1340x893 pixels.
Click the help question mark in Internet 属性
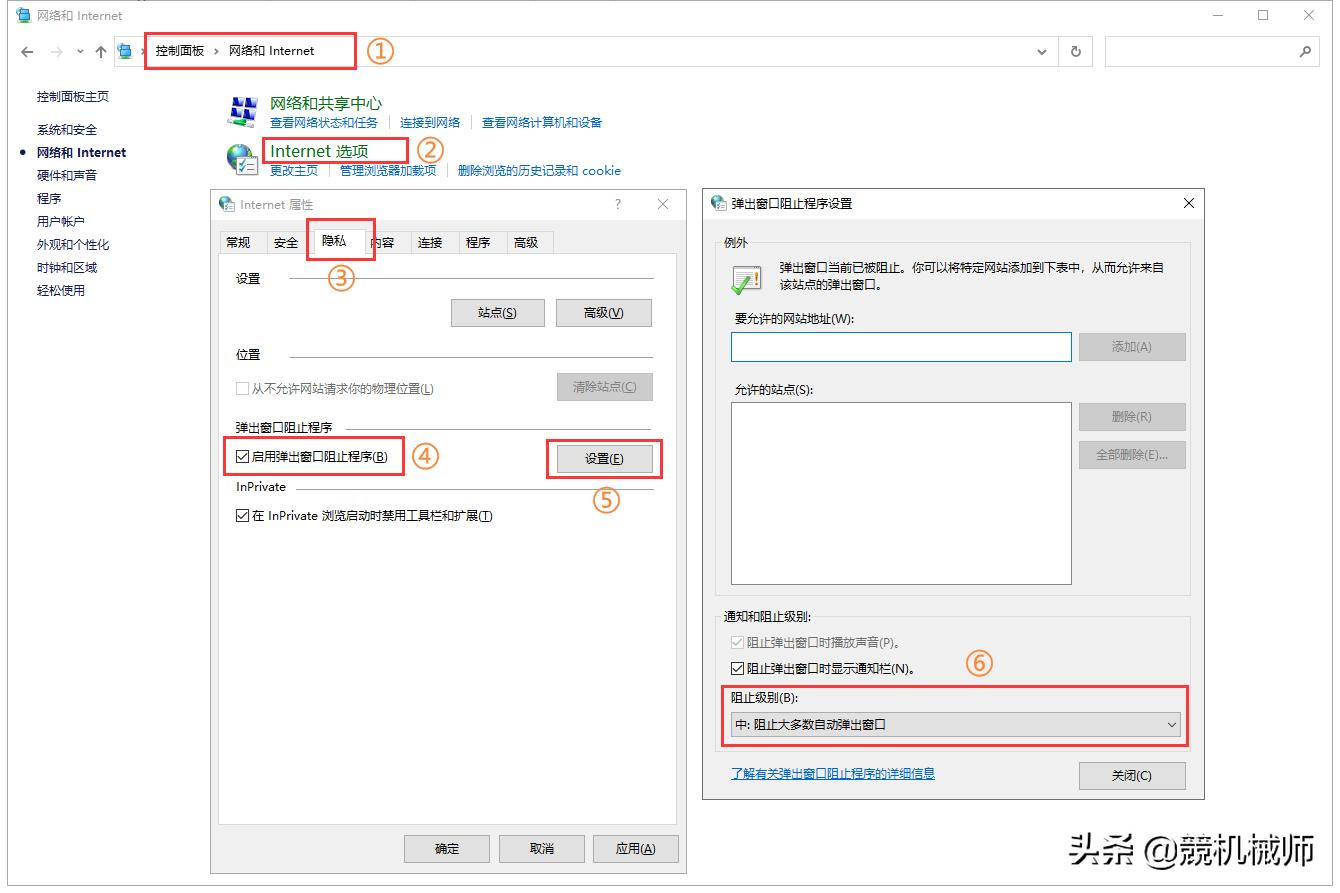[618, 204]
